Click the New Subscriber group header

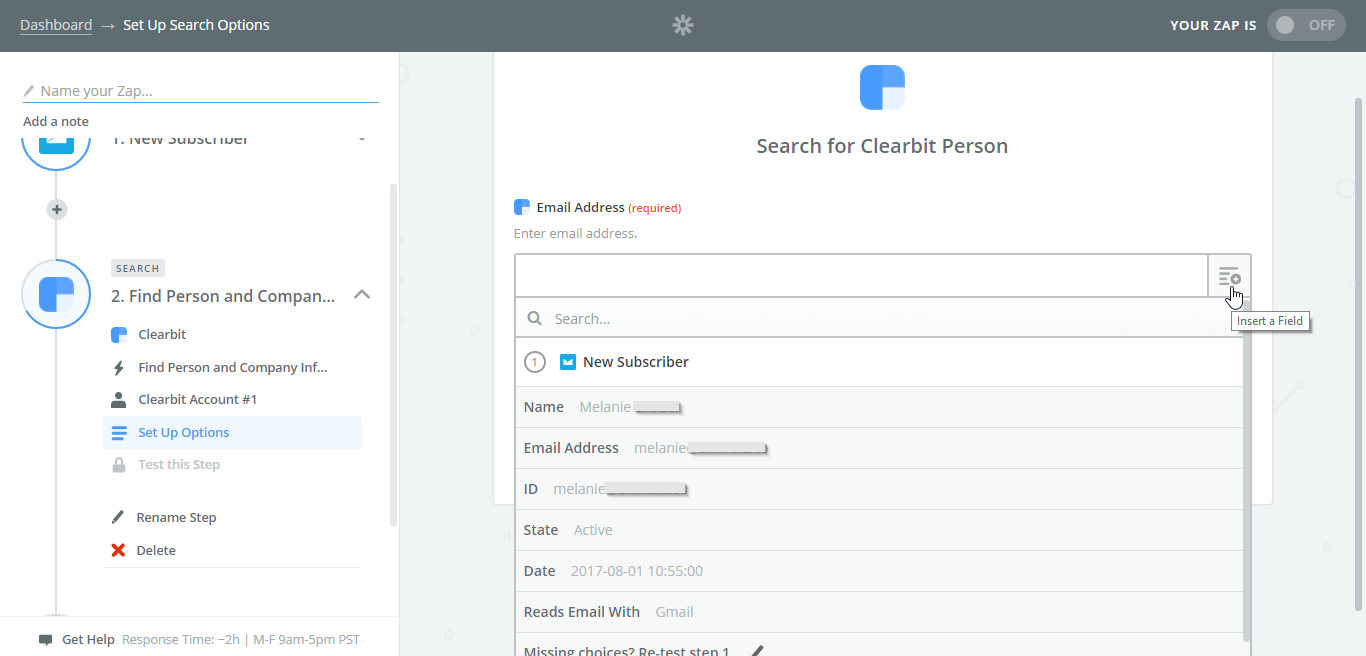point(880,362)
